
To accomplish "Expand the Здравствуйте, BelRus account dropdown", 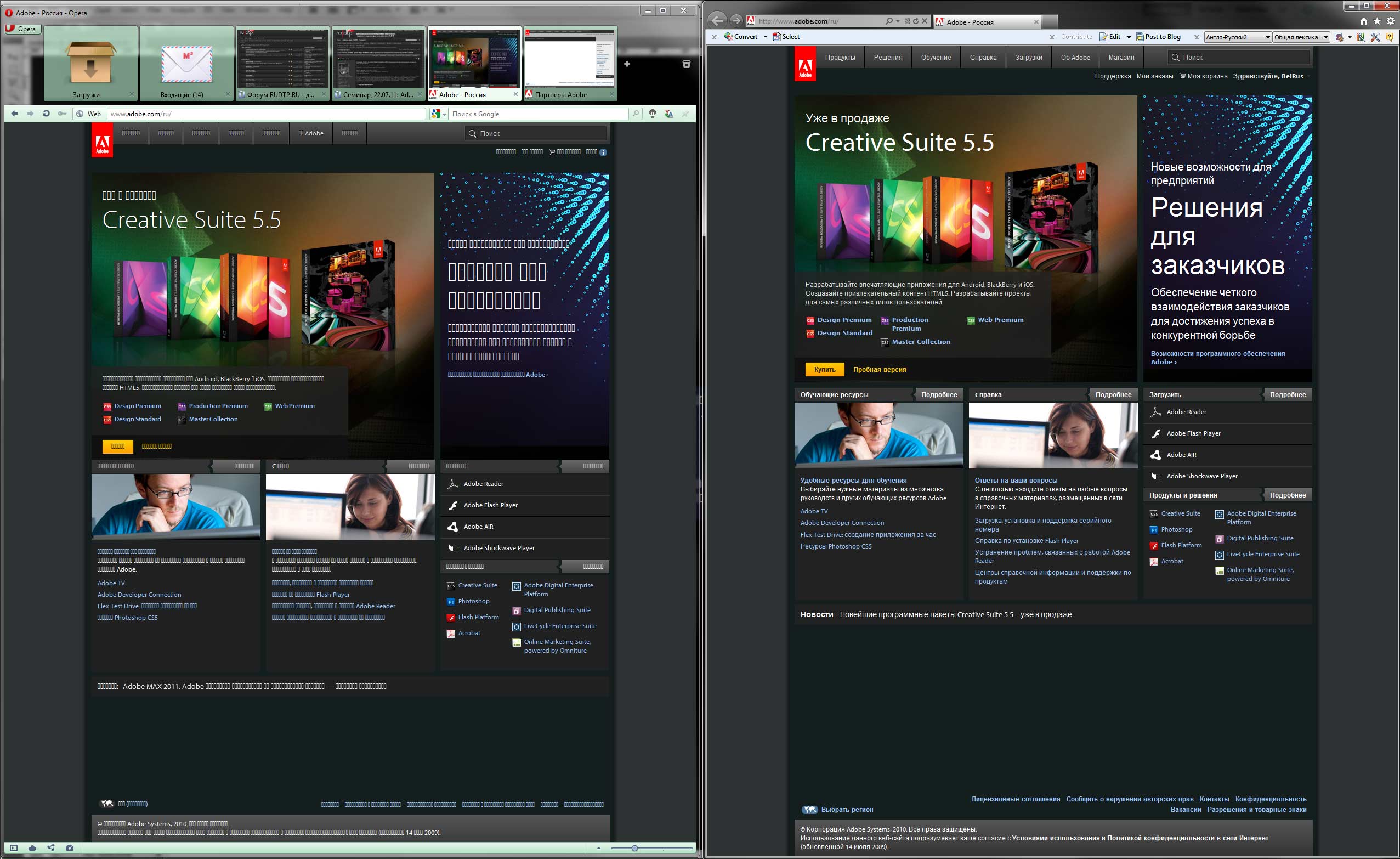I will click(x=1308, y=76).
